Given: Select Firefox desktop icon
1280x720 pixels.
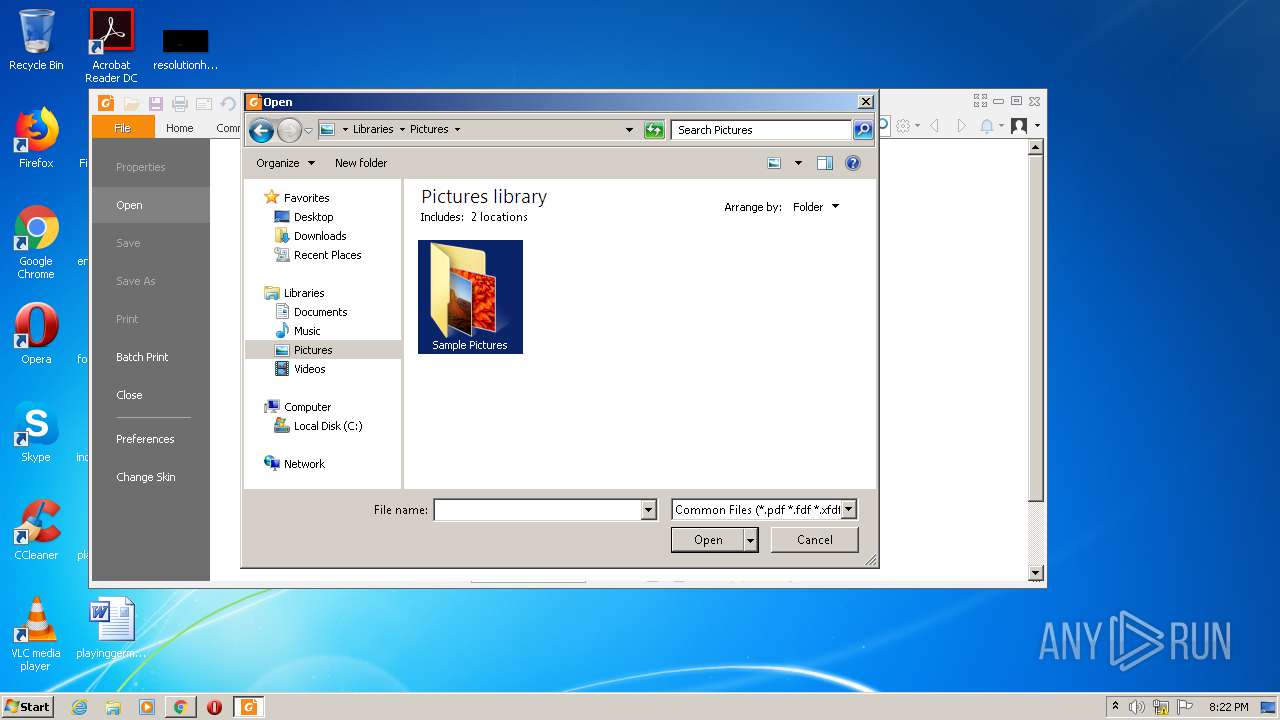Looking at the screenshot, I should [x=36, y=138].
